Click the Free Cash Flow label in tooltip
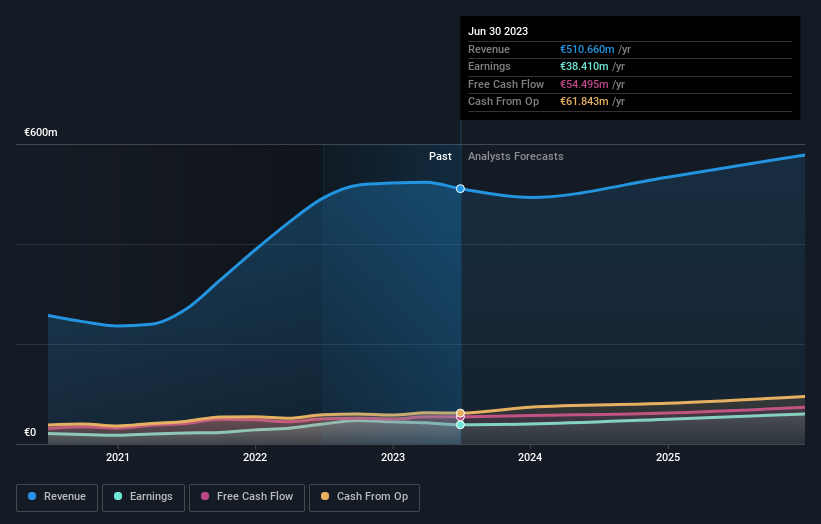 (x=506, y=84)
